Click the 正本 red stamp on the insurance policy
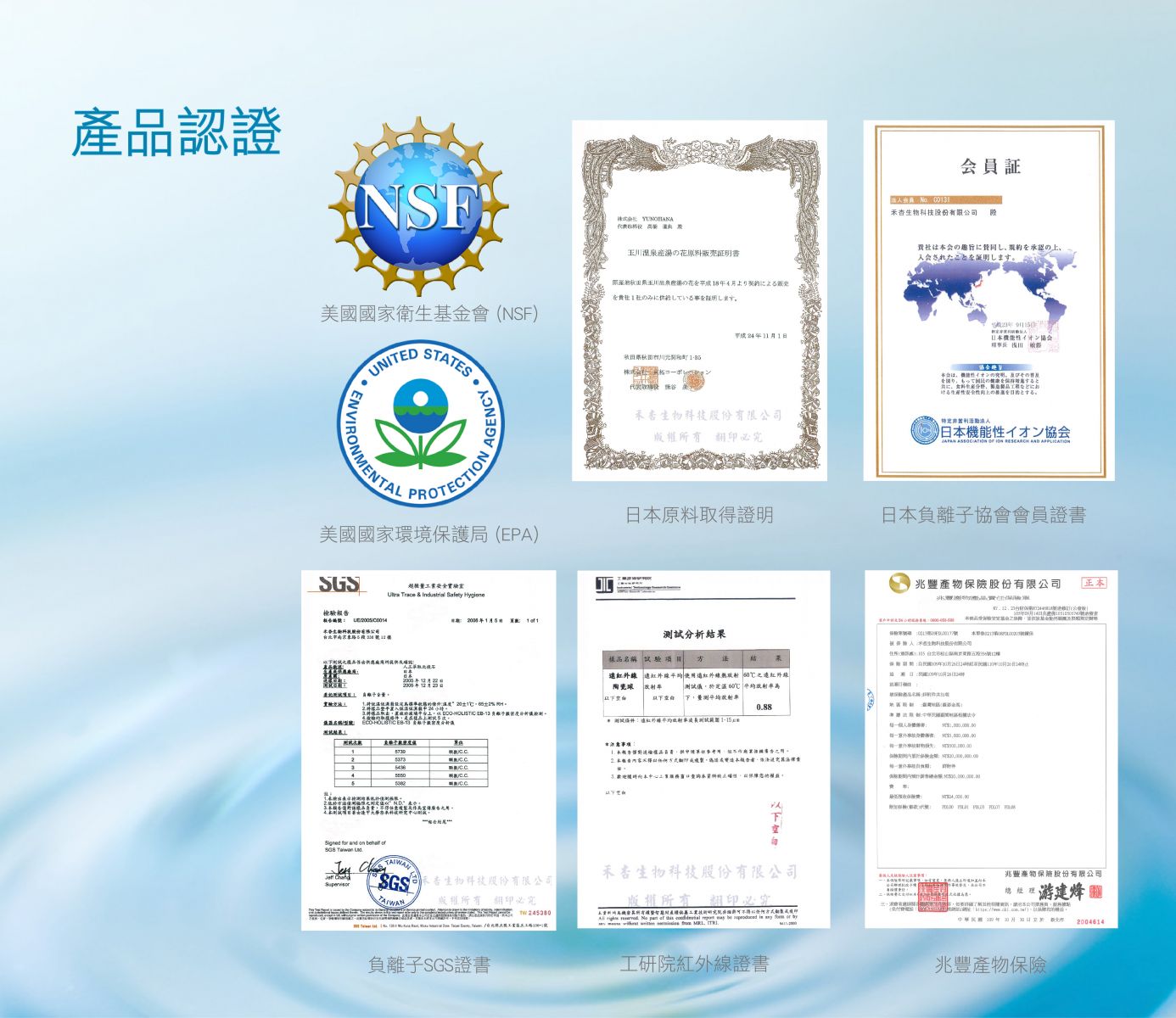The height and width of the screenshot is (1018, 1176). click(1094, 583)
